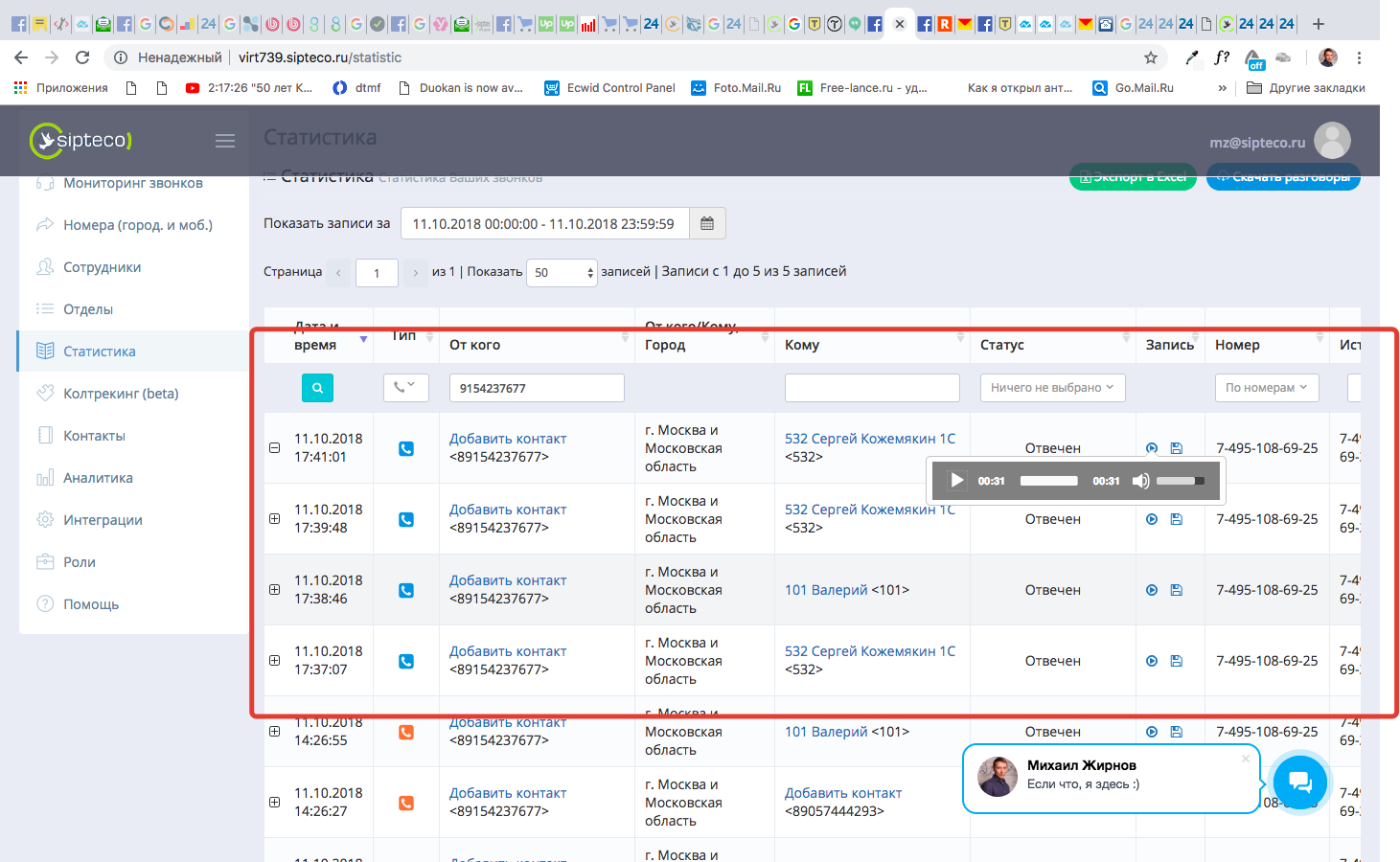
Task: Select Статистика in the sidebar
Action: tap(100, 352)
